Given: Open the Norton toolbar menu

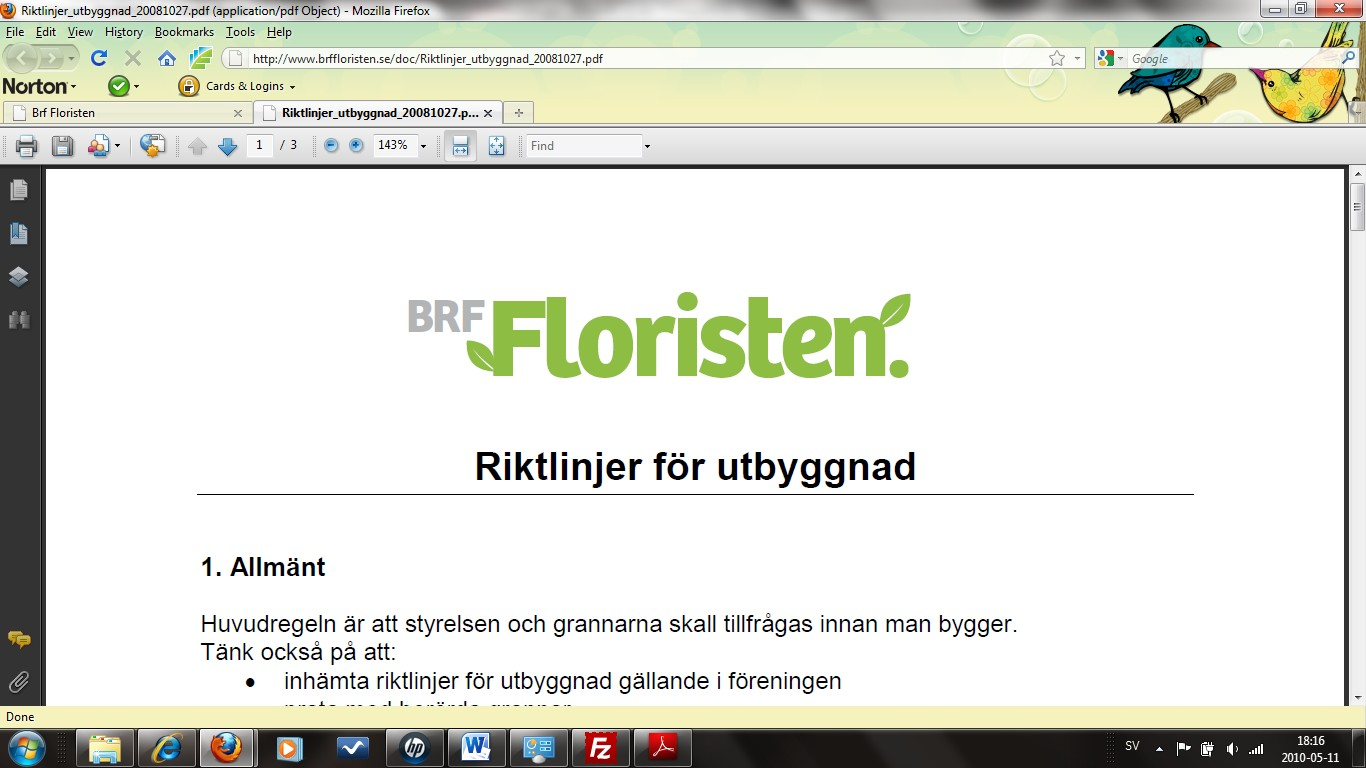Looking at the screenshot, I should (40, 86).
